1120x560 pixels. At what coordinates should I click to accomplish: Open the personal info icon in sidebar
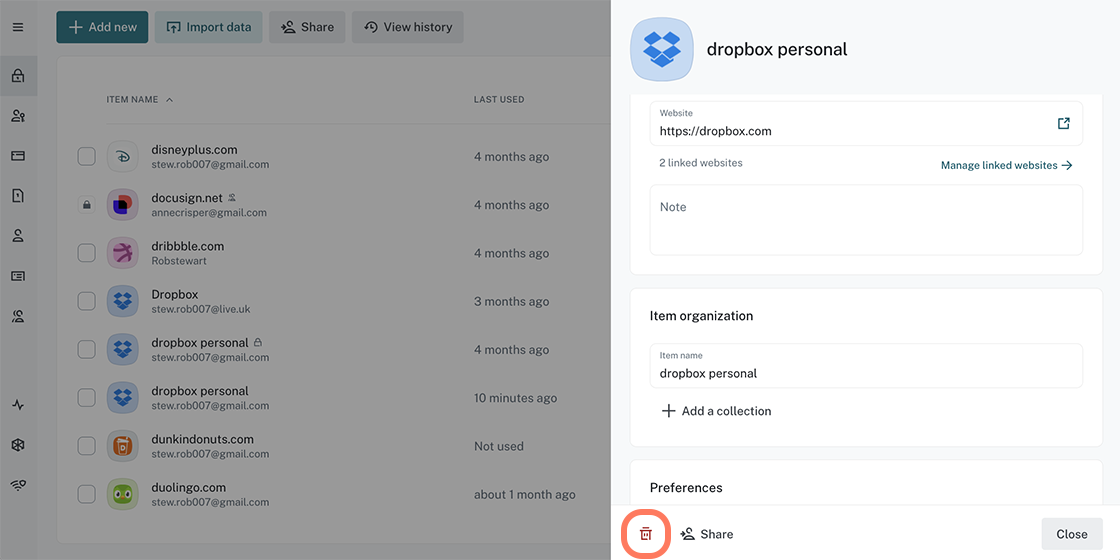18,236
